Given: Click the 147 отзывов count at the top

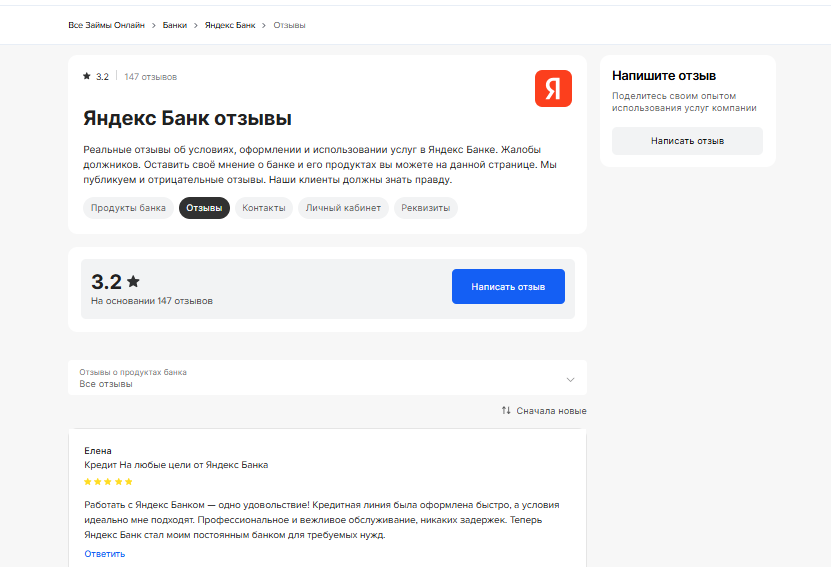Looking at the screenshot, I should pos(151,77).
